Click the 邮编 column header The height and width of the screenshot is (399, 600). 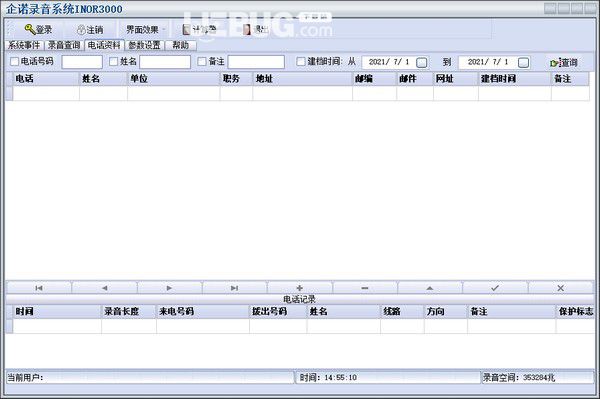click(375, 79)
